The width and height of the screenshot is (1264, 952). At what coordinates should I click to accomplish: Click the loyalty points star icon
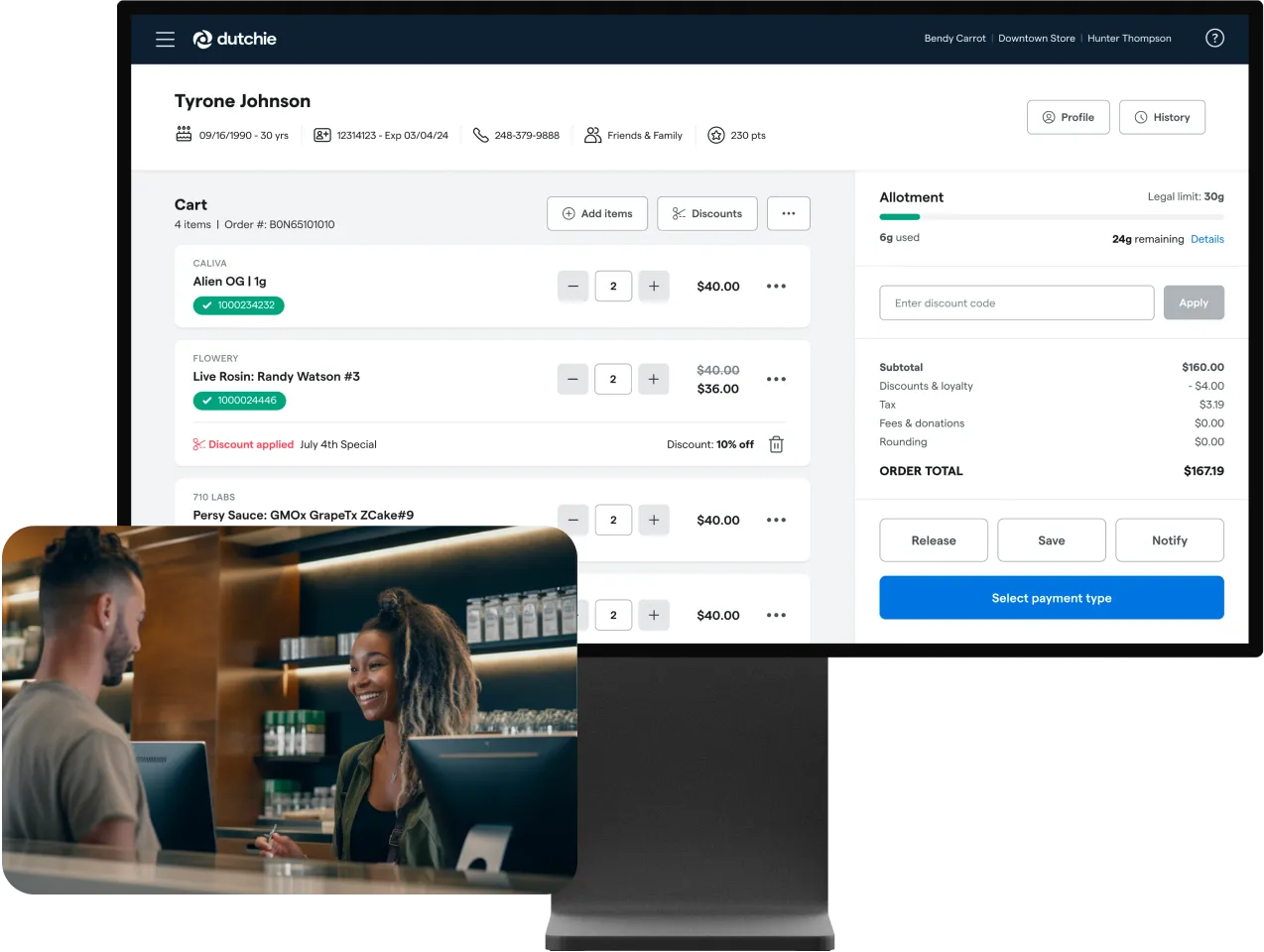tap(716, 135)
